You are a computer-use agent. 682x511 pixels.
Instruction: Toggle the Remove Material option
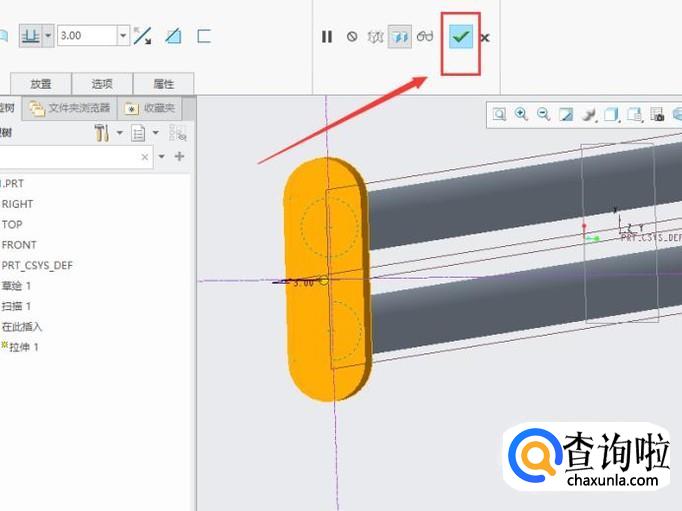[x=173, y=36]
